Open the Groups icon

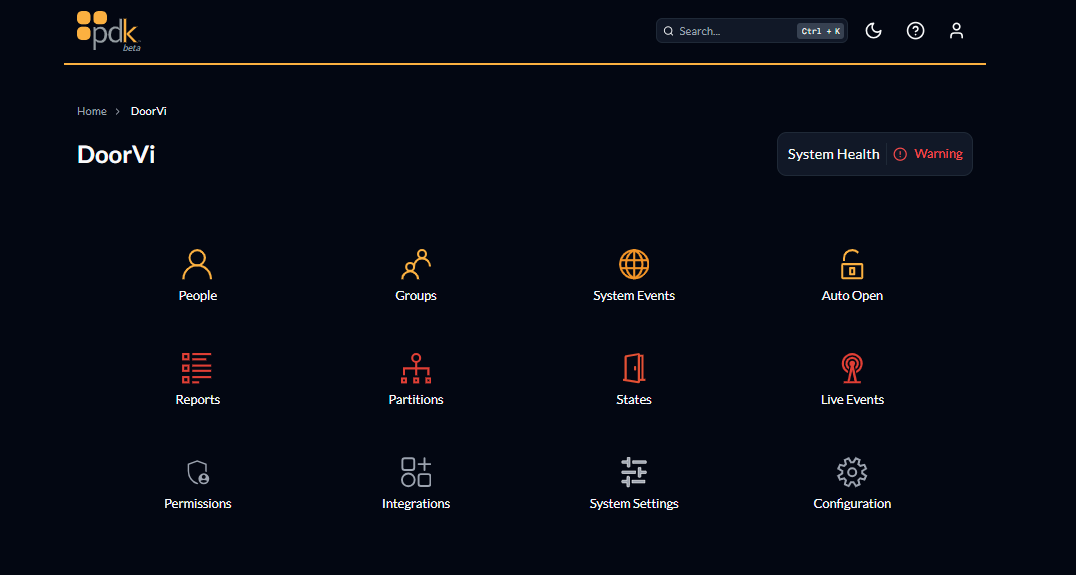pyautogui.click(x=416, y=264)
